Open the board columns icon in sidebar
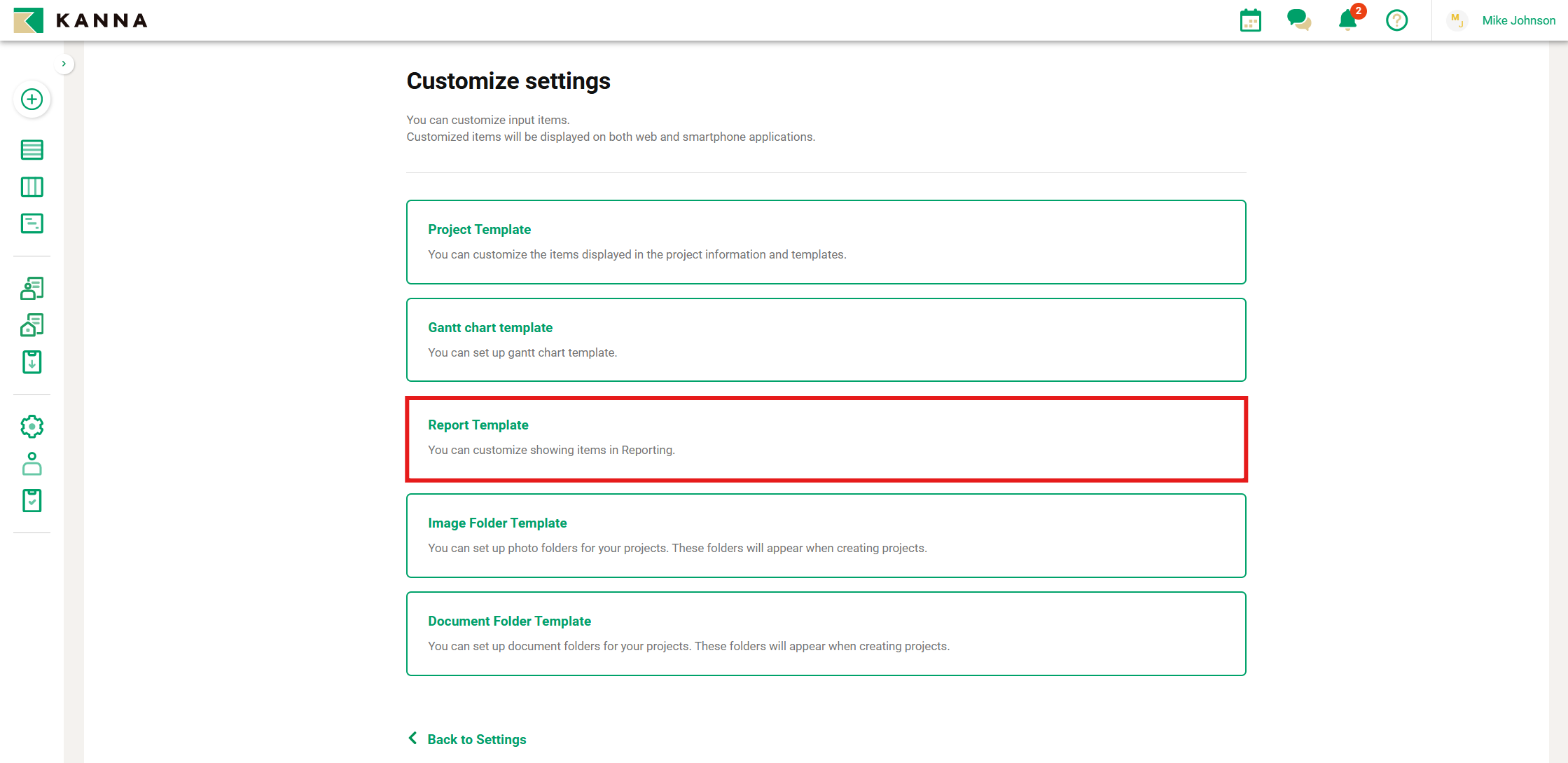The height and width of the screenshot is (763, 1568). (x=32, y=187)
